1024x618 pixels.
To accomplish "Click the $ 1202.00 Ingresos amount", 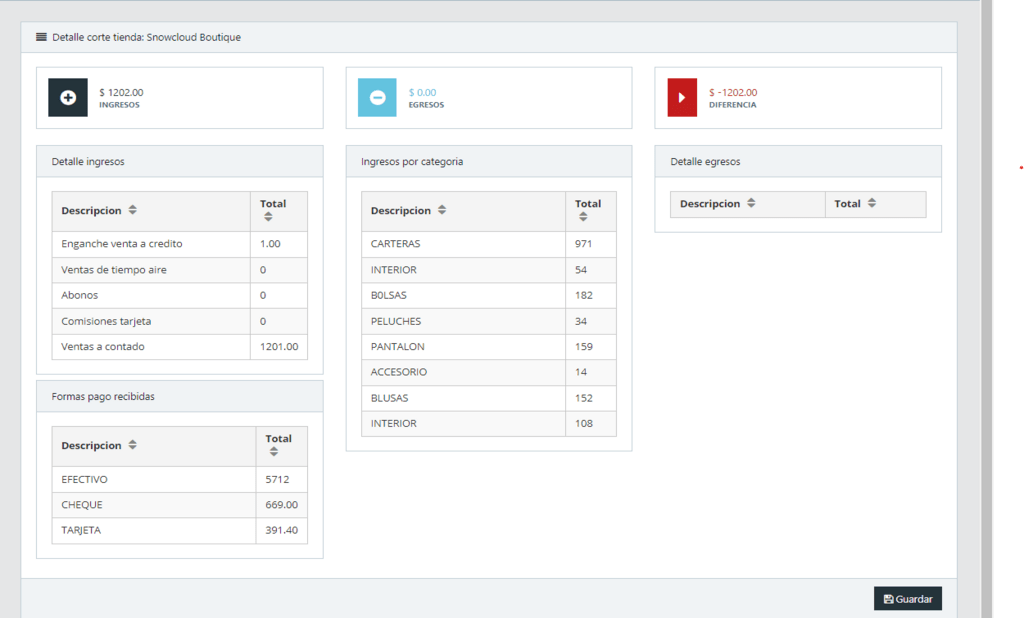I will tap(121, 92).
